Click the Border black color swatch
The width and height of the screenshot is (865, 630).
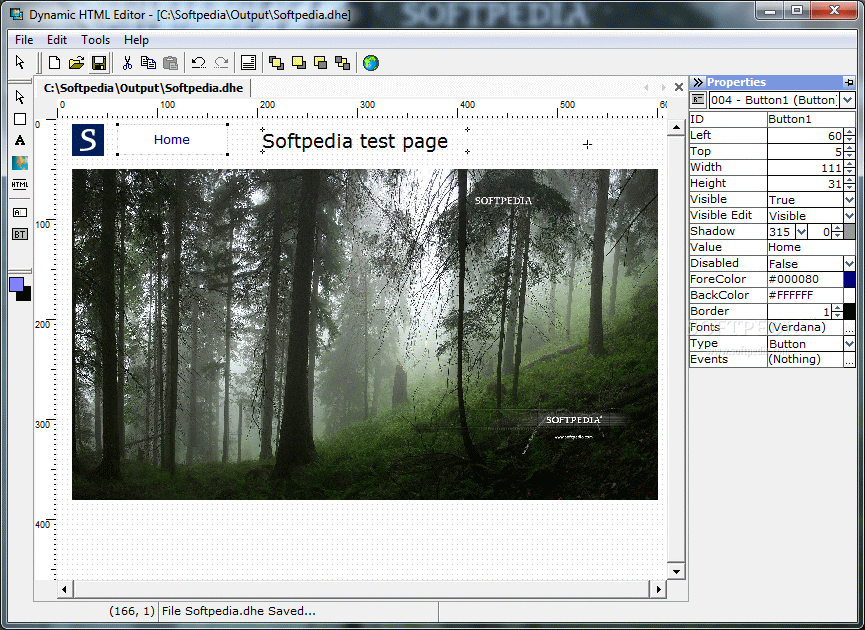849,311
